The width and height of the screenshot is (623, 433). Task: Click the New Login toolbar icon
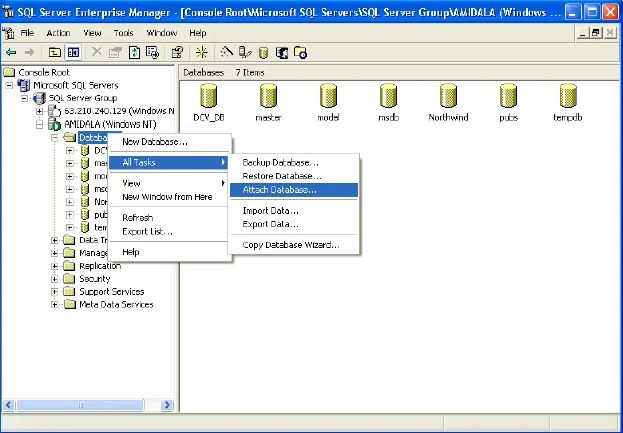282,52
